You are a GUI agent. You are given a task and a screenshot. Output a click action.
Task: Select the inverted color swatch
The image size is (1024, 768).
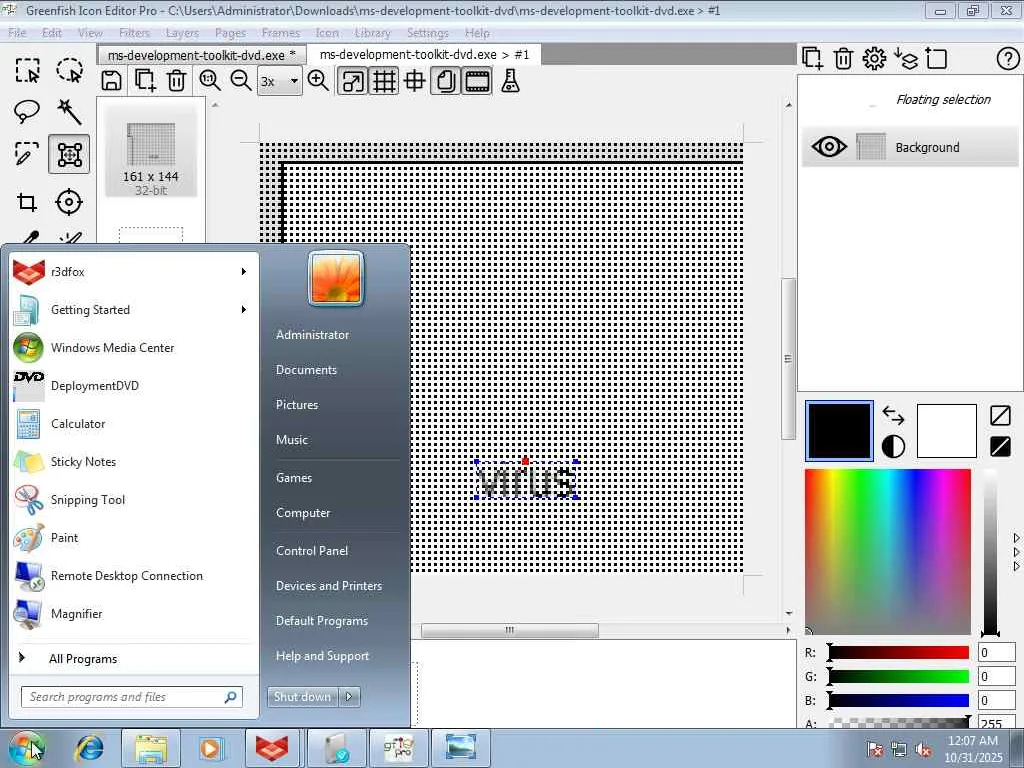point(1000,447)
